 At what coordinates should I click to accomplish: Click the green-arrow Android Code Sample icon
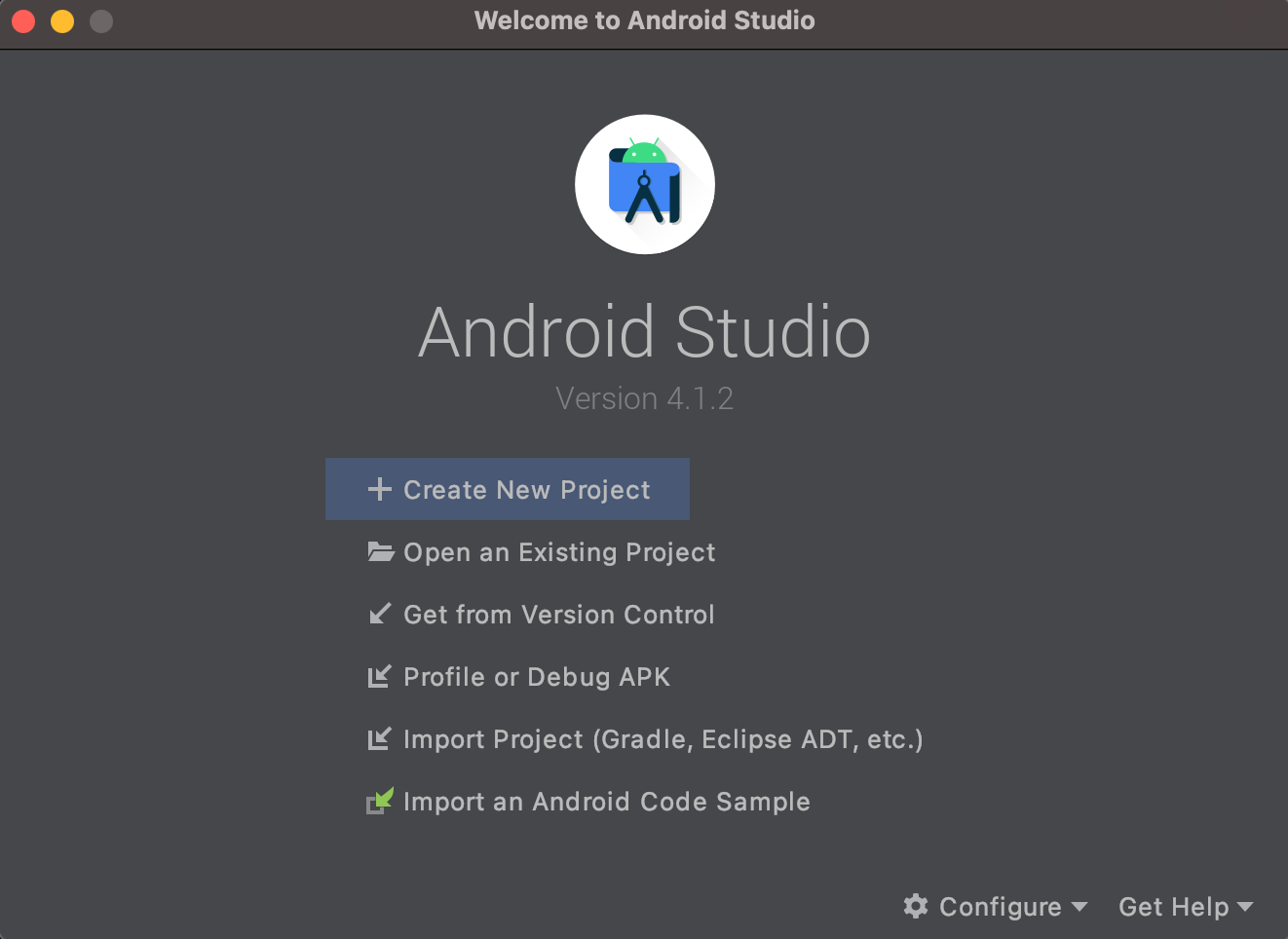tap(380, 802)
